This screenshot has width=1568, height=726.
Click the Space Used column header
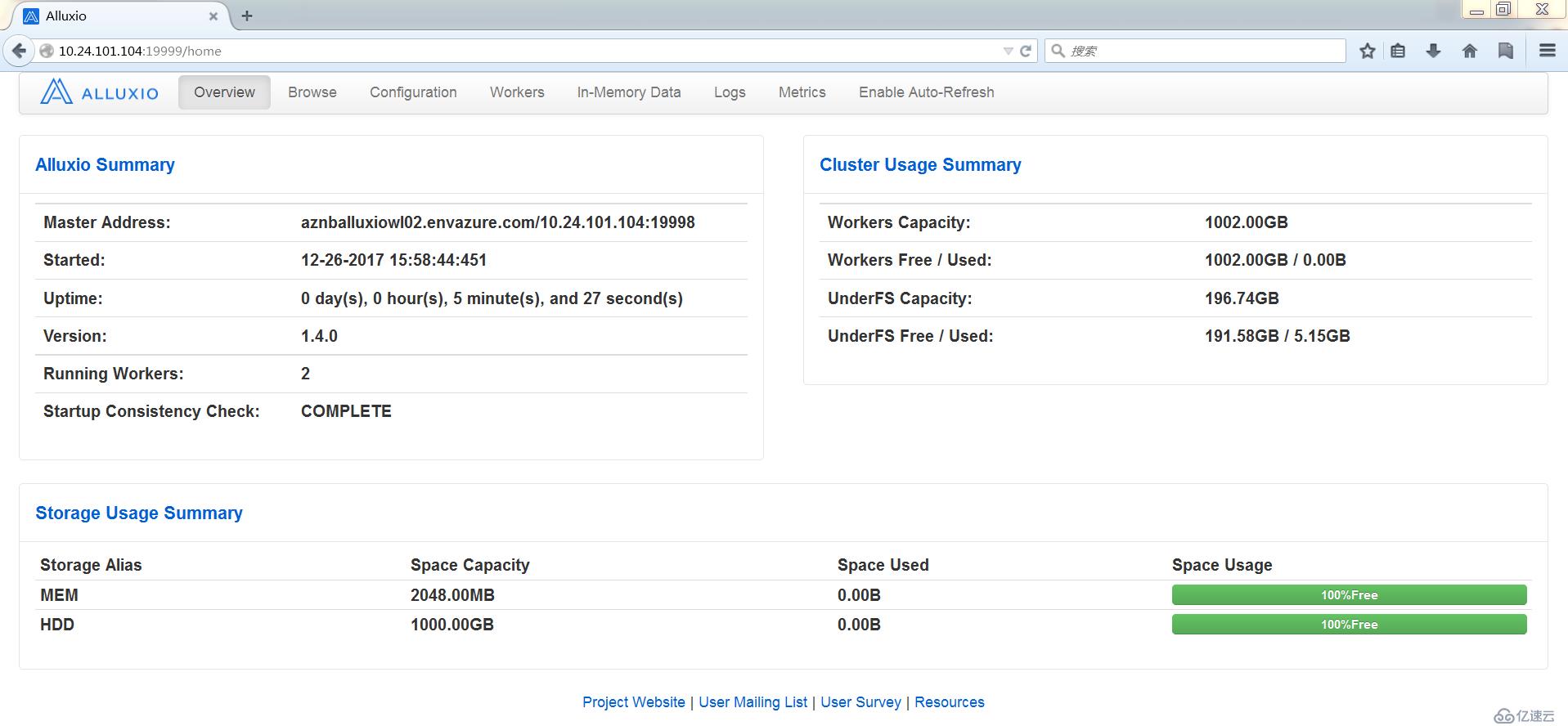[883, 565]
